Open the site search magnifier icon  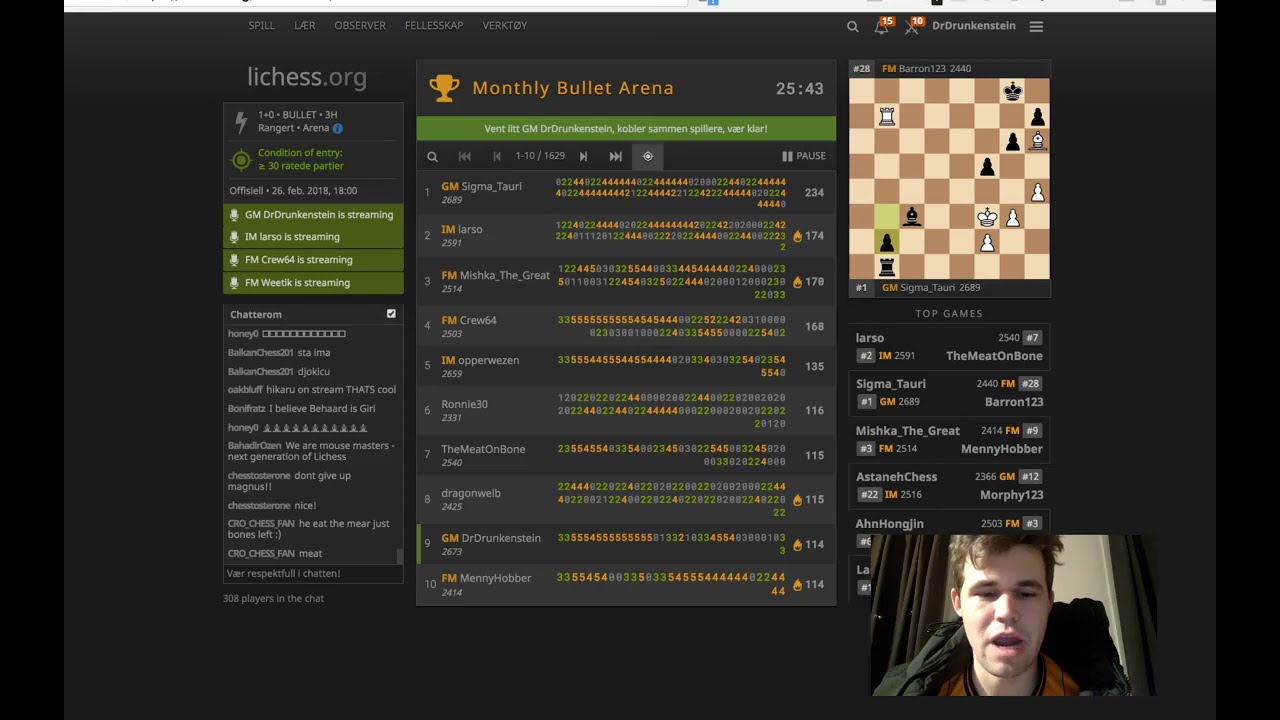(x=852, y=27)
